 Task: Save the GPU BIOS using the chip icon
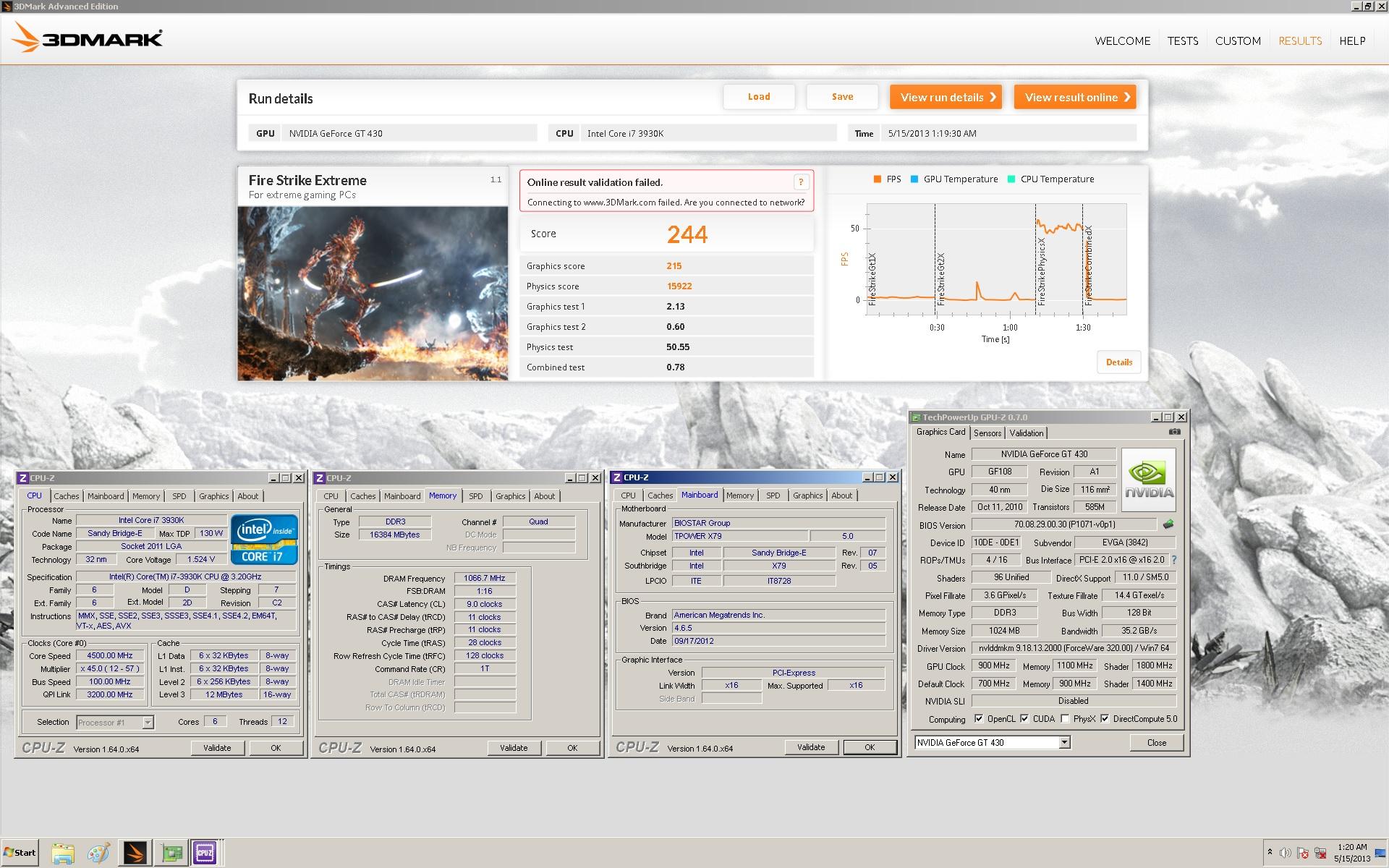[1168, 524]
